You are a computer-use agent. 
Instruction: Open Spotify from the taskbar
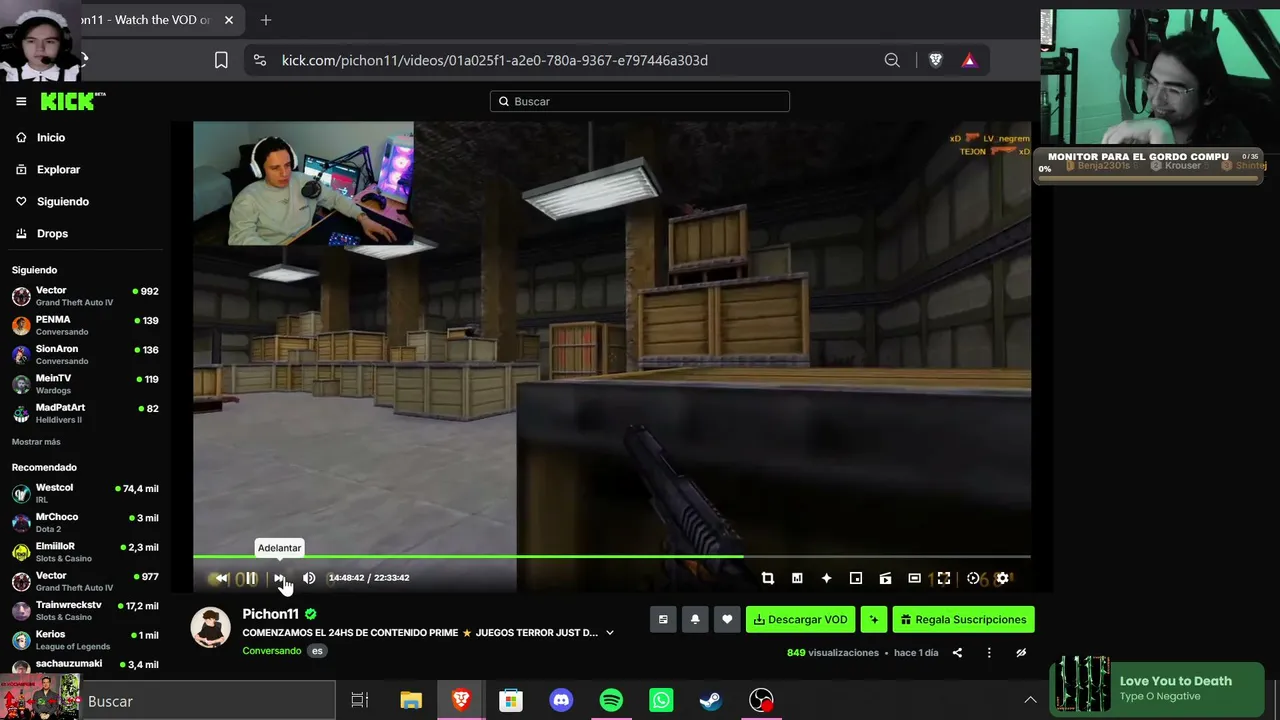tap(611, 701)
